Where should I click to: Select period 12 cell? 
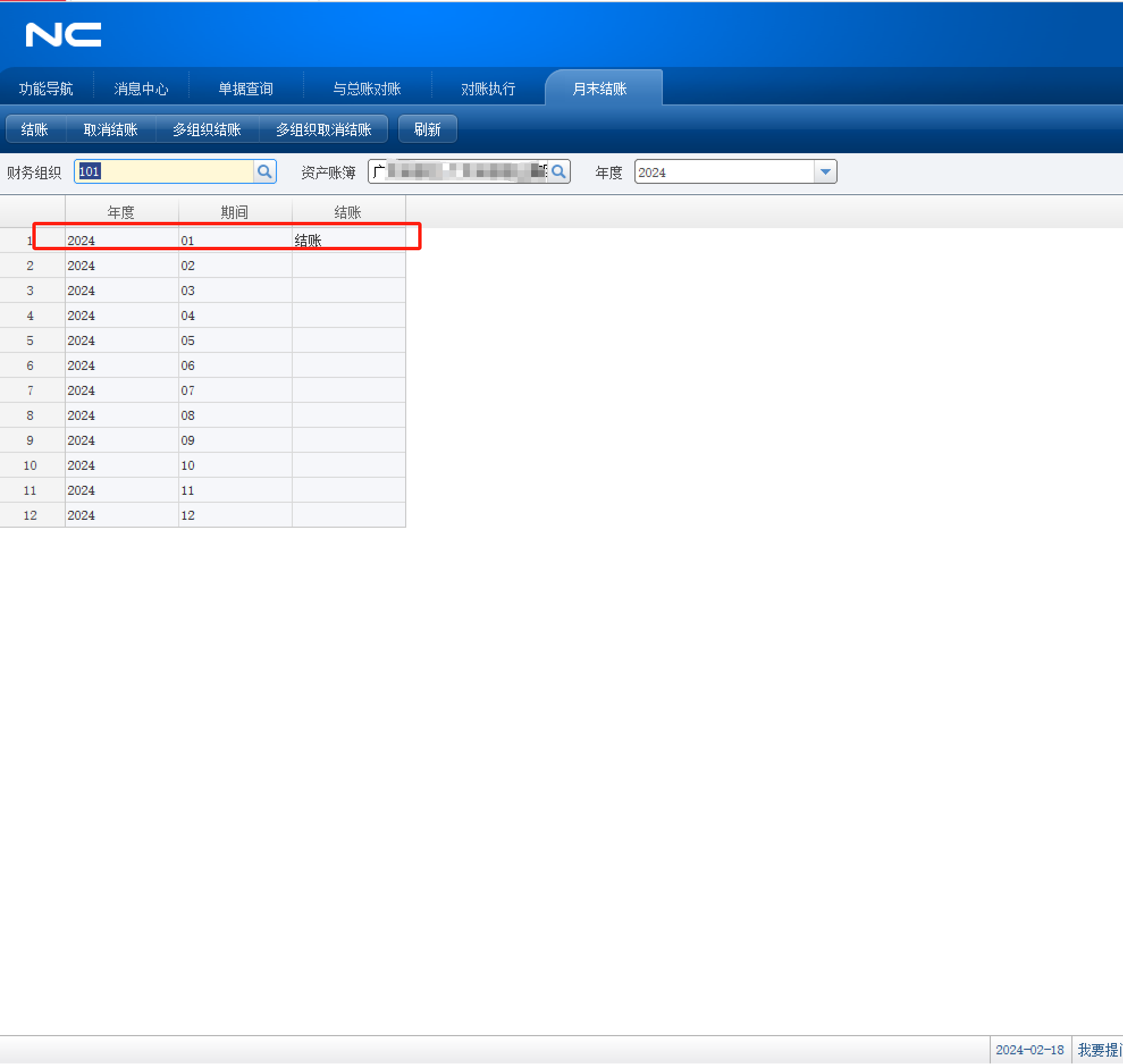[x=235, y=515]
